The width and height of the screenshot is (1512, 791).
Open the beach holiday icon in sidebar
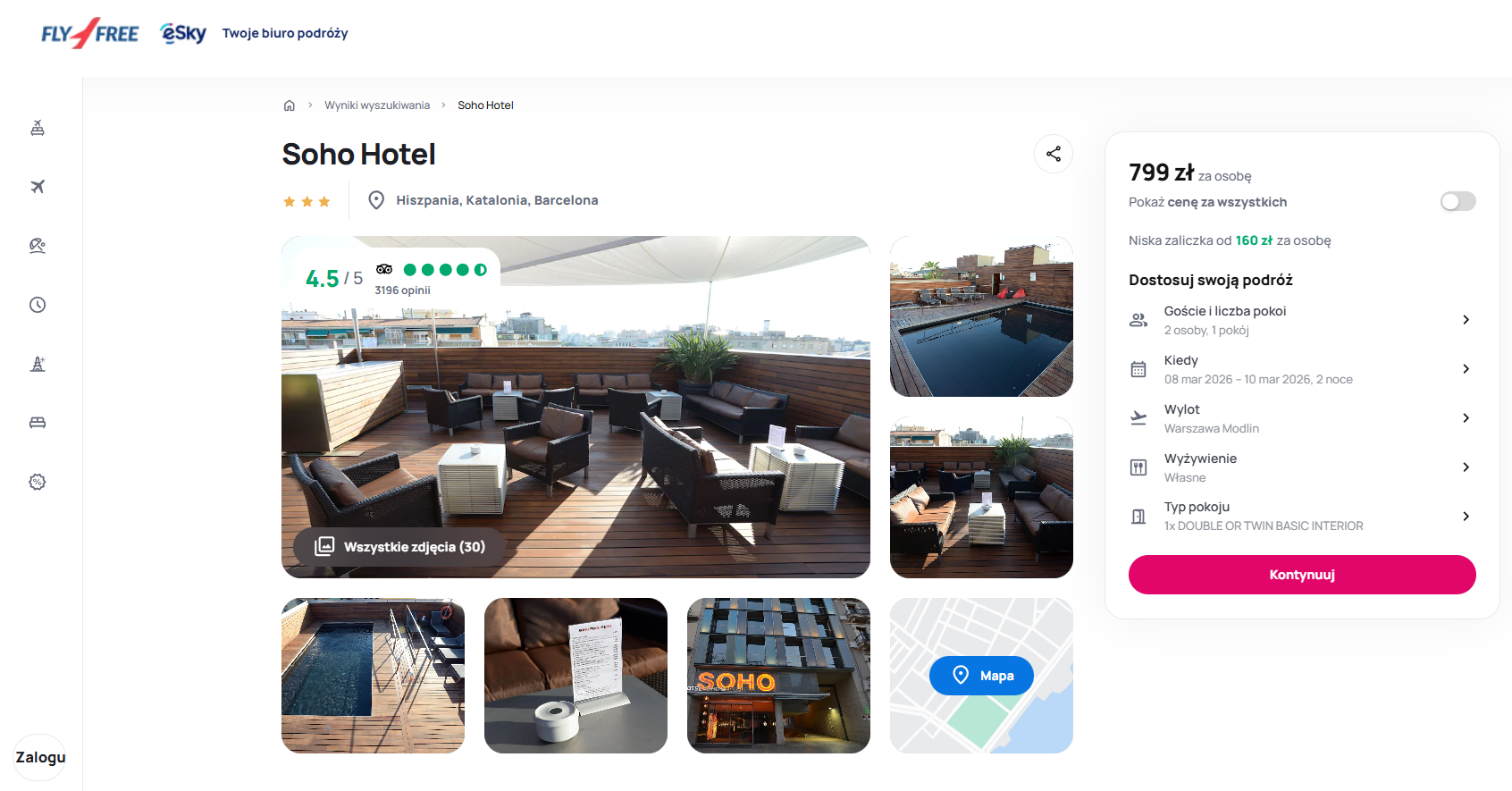[x=38, y=246]
